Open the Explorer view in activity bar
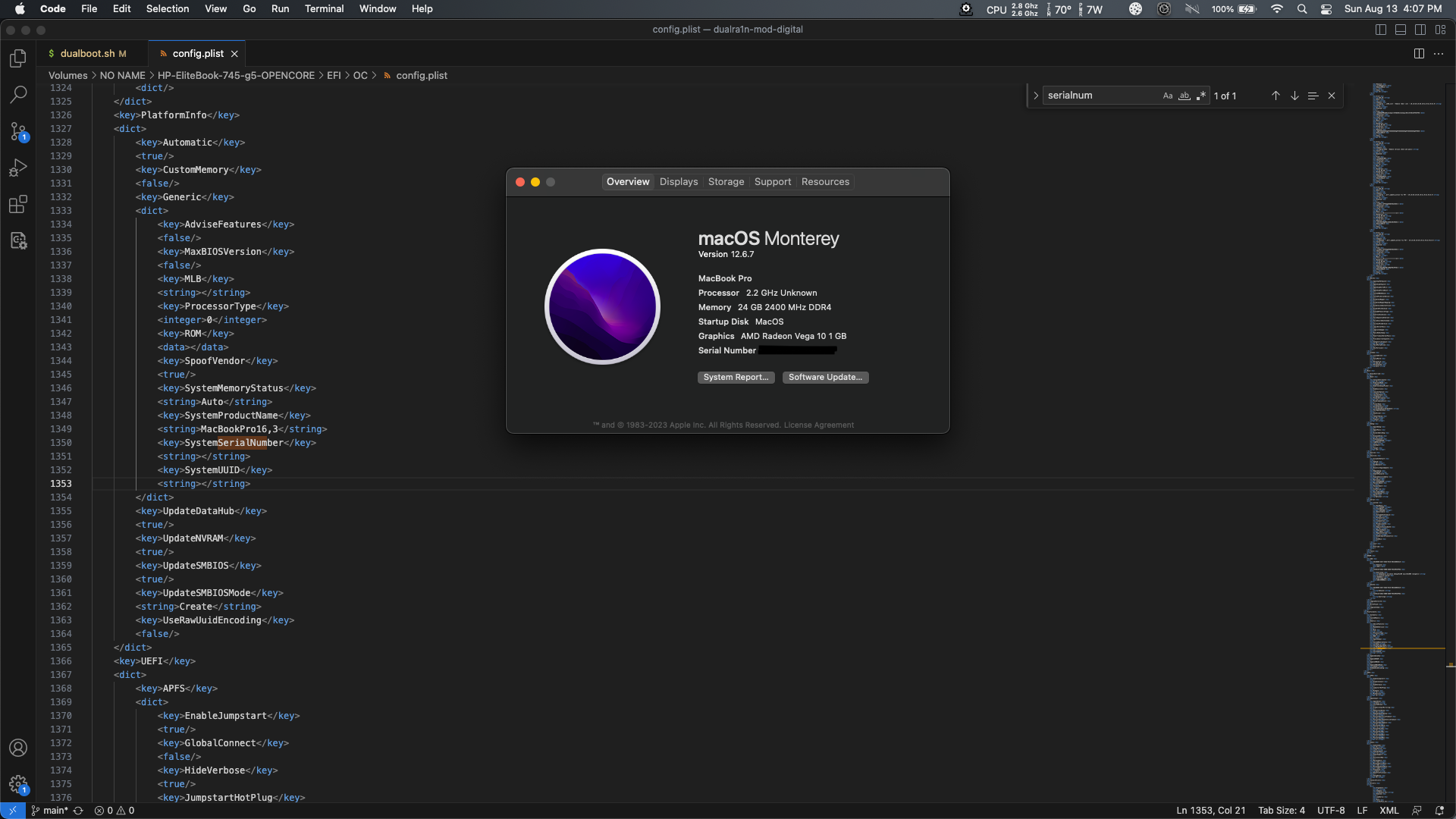This screenshot has width=1456, height=819. (x=18, y=58)
